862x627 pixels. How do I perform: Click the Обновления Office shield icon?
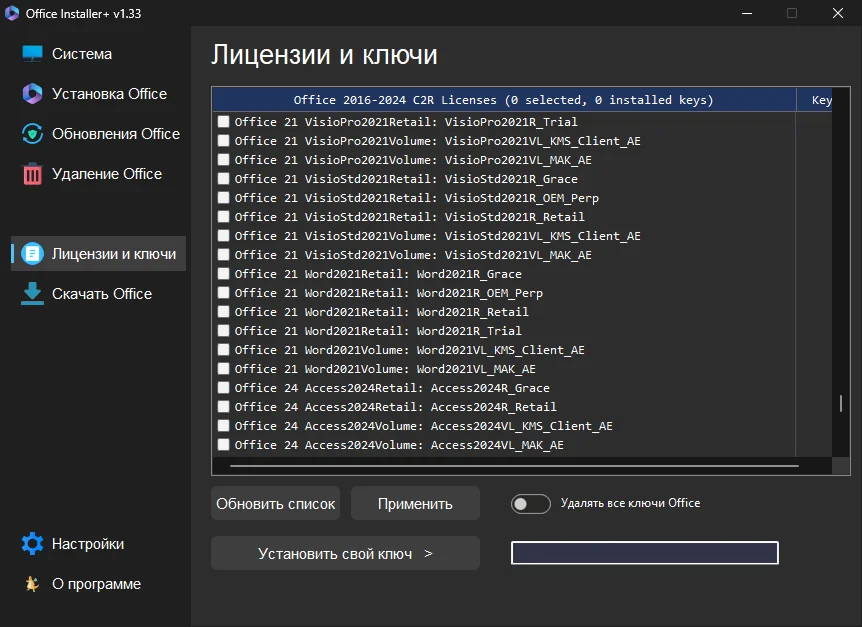click(33, 134)
